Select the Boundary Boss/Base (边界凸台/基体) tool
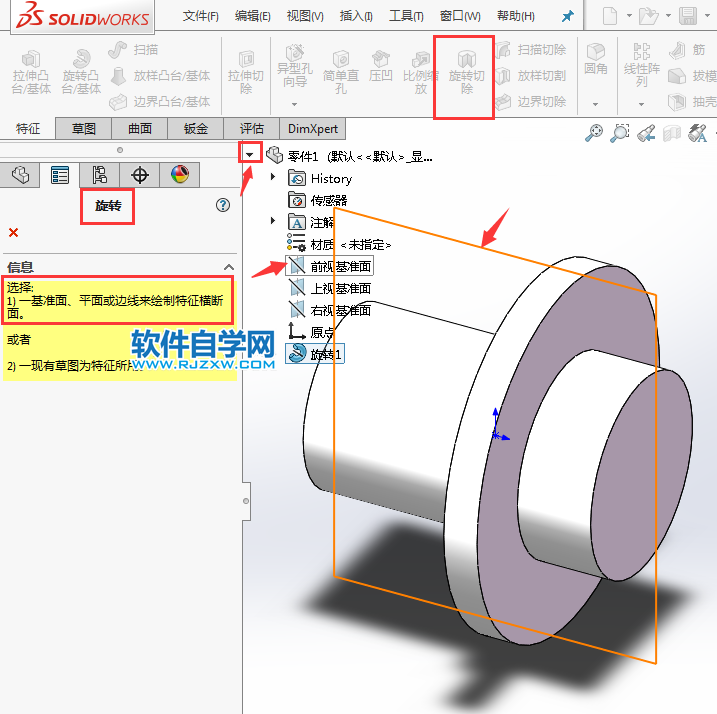Viewport: 717px width, 714px height. click(160, 102)
